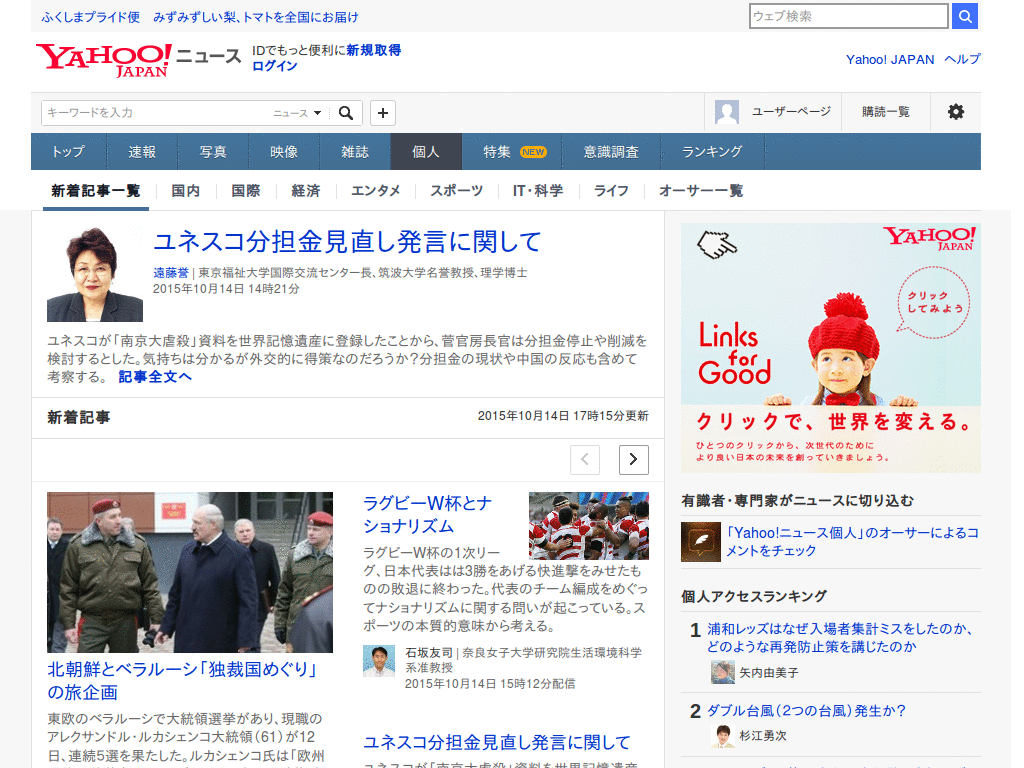Go to next articles with right chevron
Image resolution: width=1024 pixels, height=768 pixels.
click(633, 460)
